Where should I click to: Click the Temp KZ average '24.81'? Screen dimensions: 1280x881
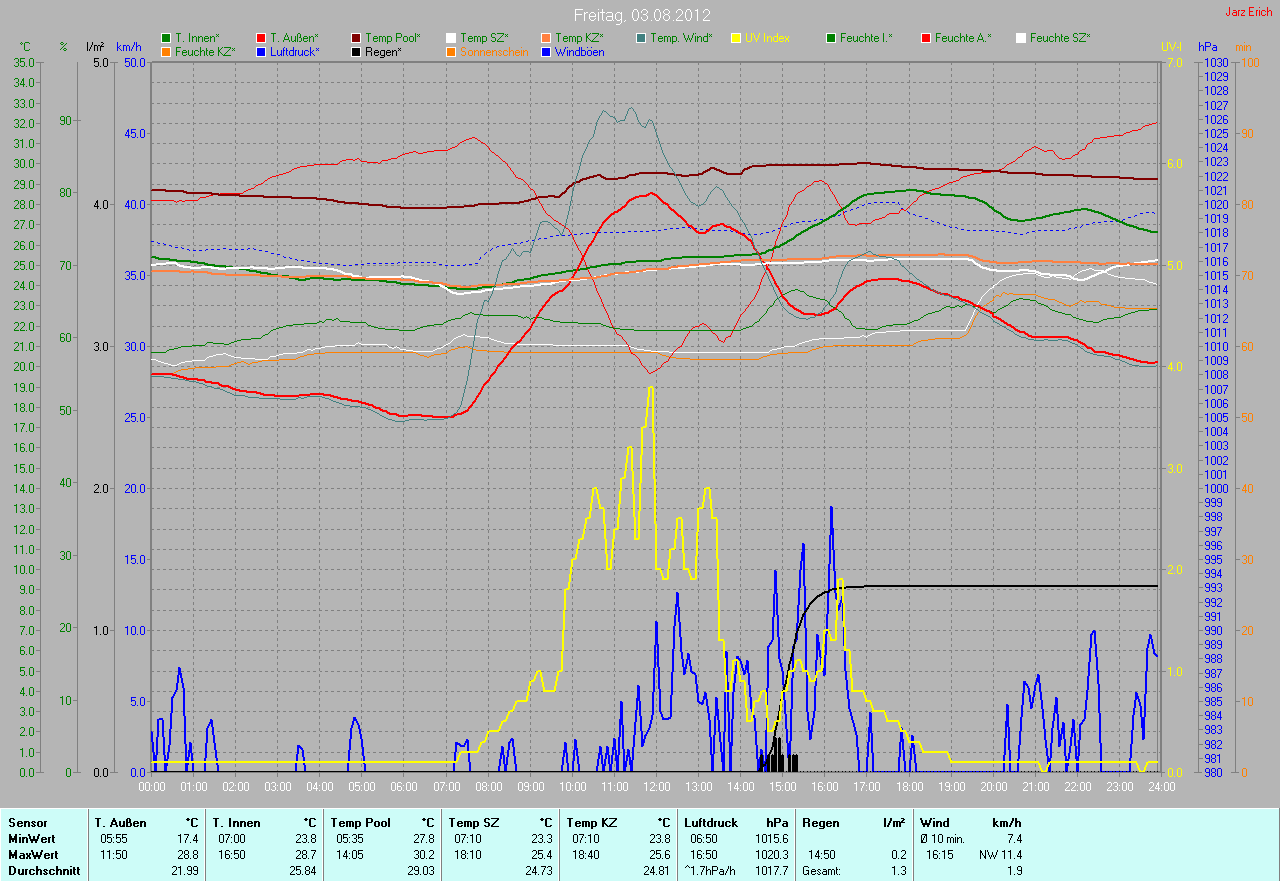(656, 871)
